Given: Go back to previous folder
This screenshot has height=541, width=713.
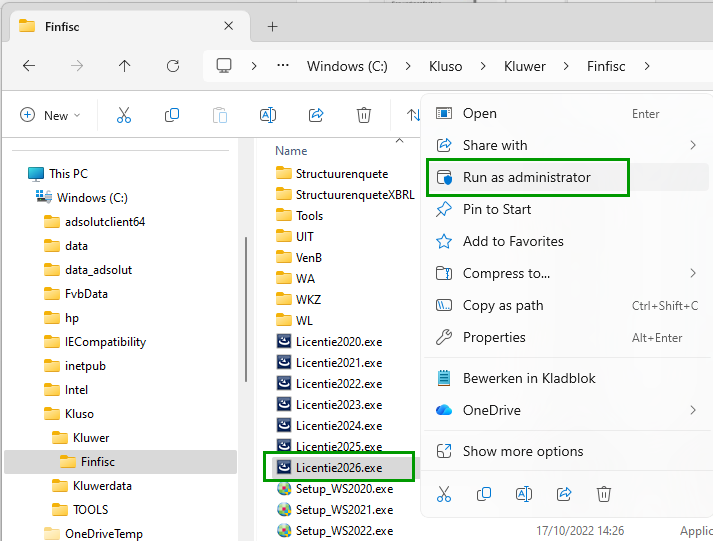Looking at the screenshot, I should point(29,66).
